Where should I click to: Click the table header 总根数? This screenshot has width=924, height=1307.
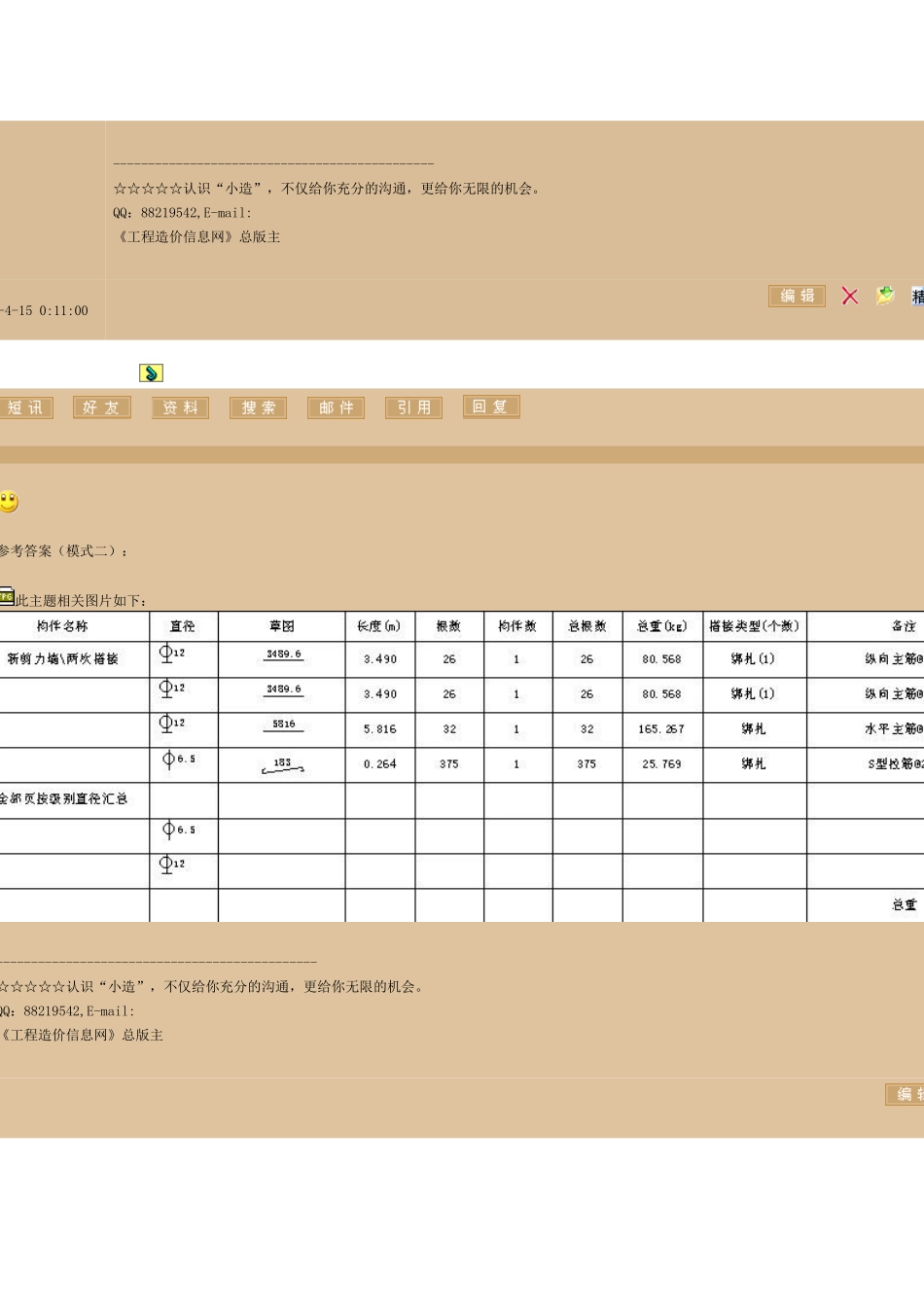point(587,626)
